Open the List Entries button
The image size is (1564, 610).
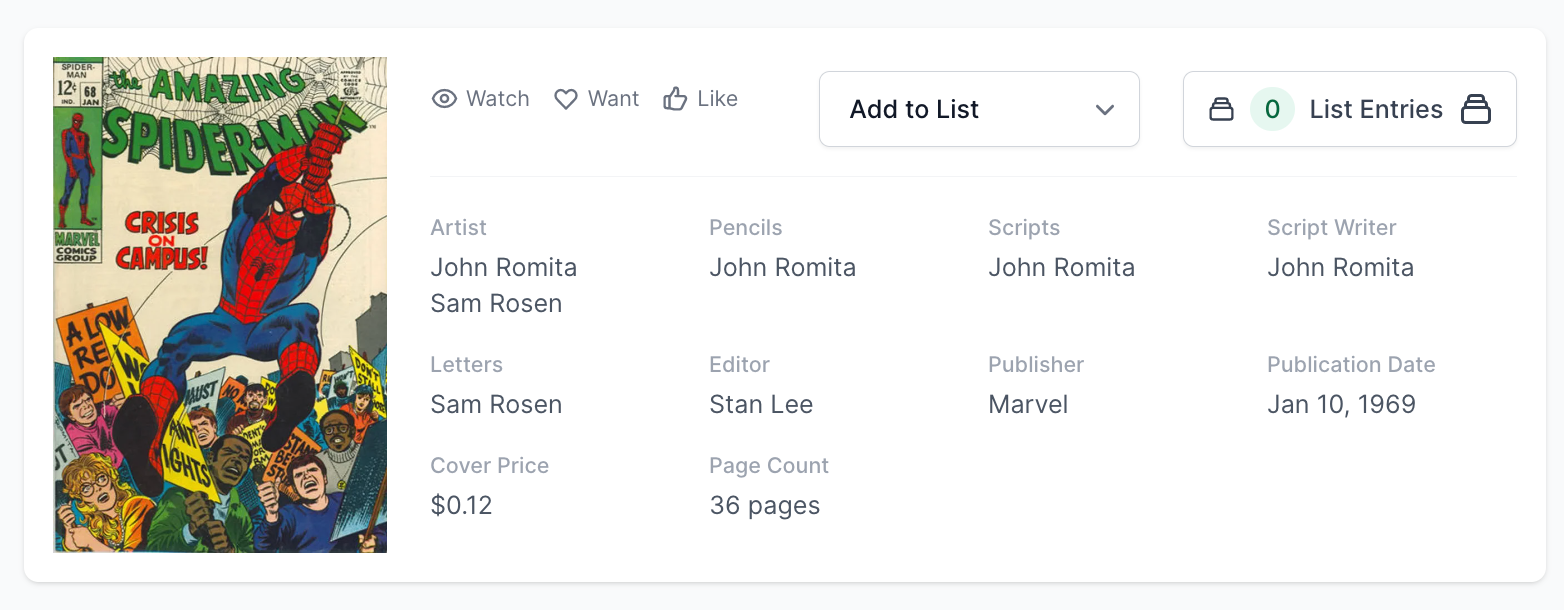[x=1375, y=109]
